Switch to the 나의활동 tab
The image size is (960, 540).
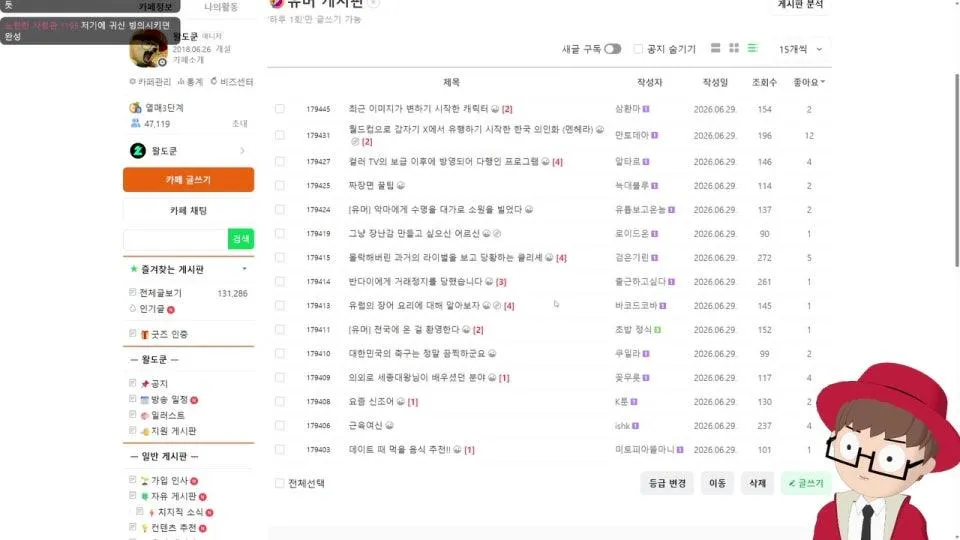click(x=221, y=7)
